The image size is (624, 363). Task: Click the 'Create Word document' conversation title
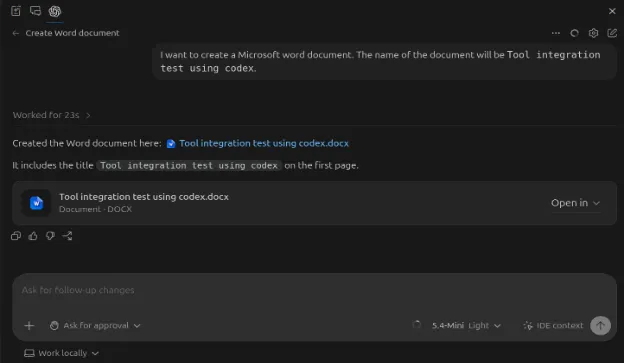[72, 33]
